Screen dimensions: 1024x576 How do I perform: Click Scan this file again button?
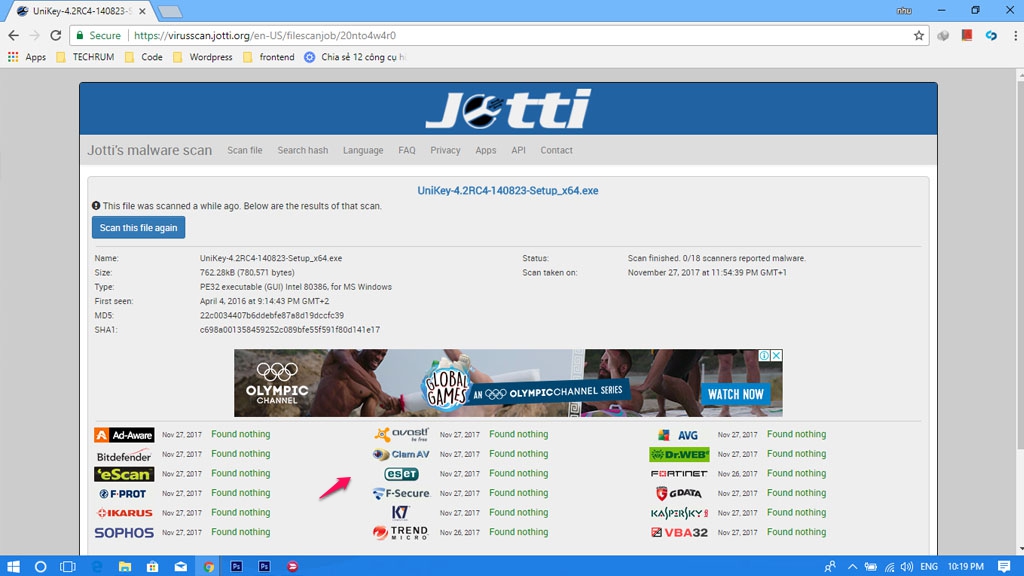point(138,228)
